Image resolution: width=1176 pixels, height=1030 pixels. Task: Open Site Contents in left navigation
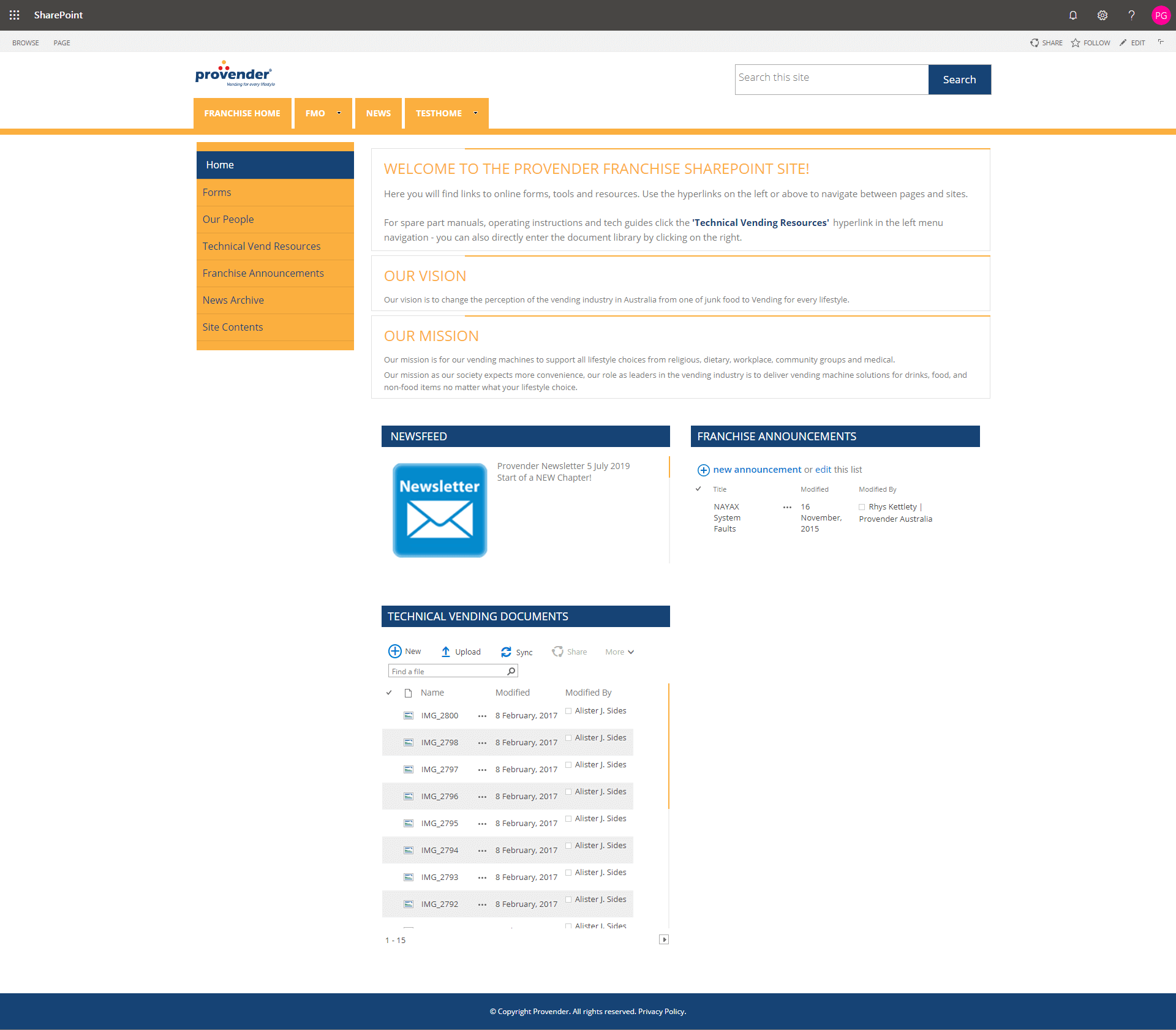coord(275,327)
